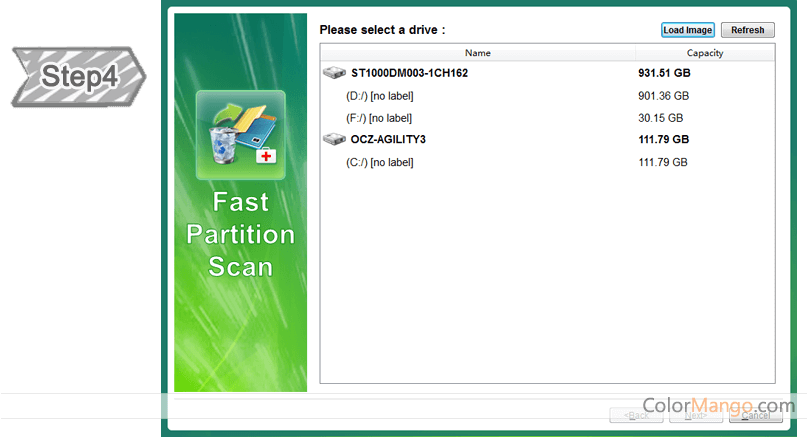The width and height of the screenshot is (807, 437).
Task: Click the ST1000DM003-1CH162 hard drive icon
Action: pyautogui.click(x=333, y=74)
